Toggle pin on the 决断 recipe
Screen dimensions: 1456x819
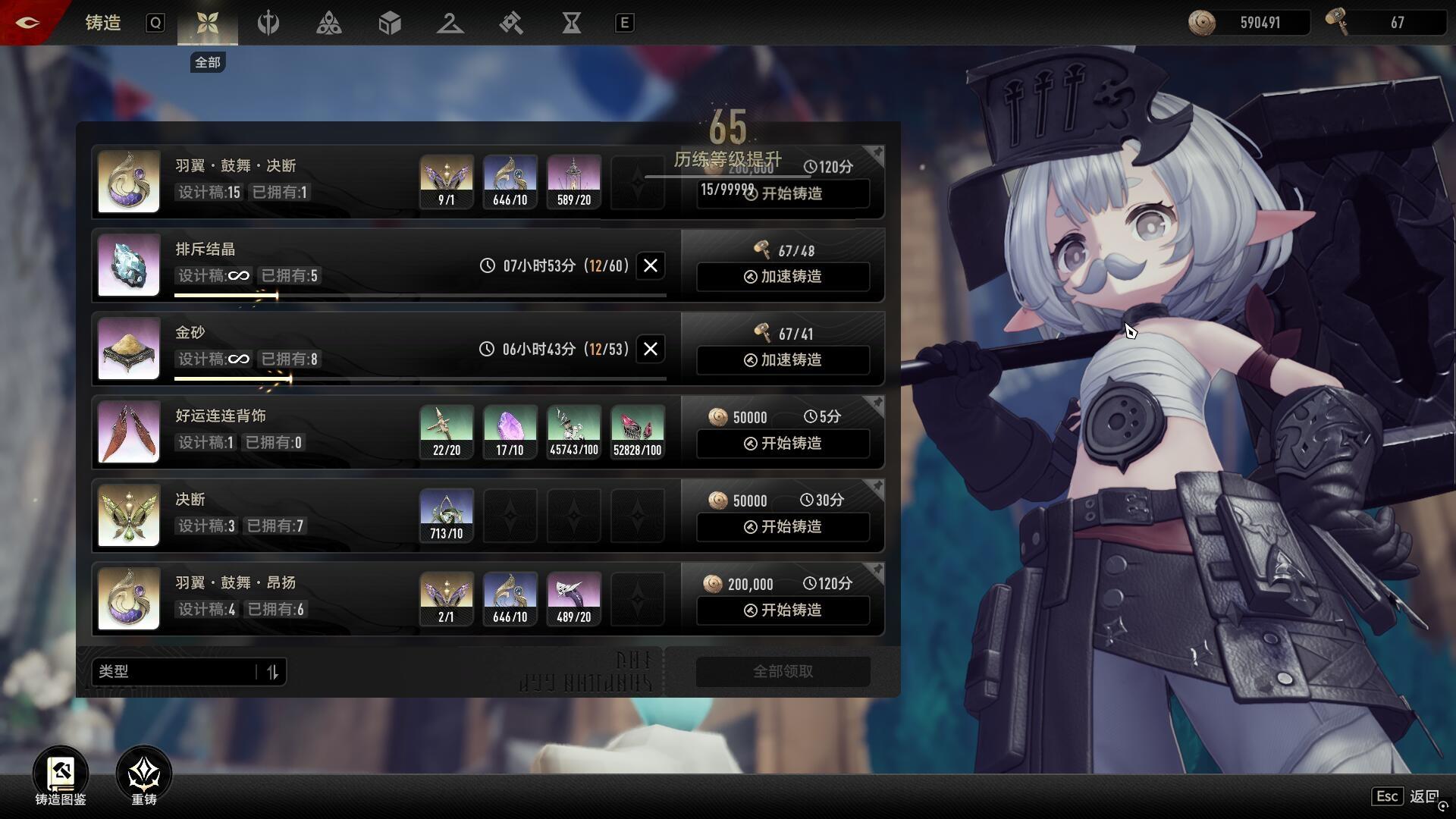coord(877,486)
